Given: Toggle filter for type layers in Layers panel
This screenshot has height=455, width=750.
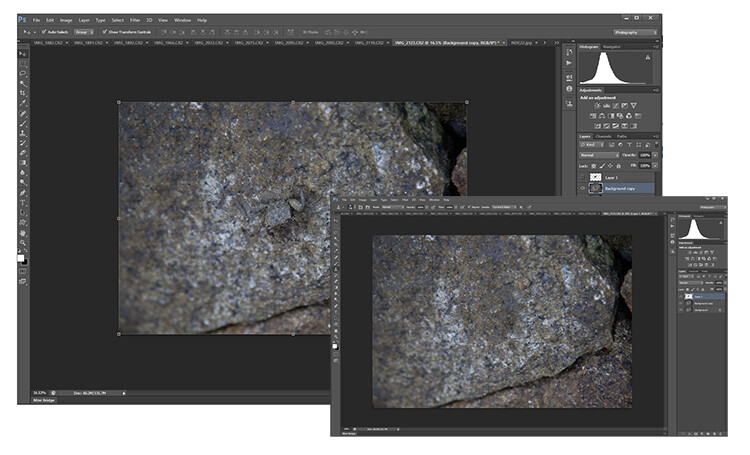Looking at the screenshot, I should (x=629, y=144).
